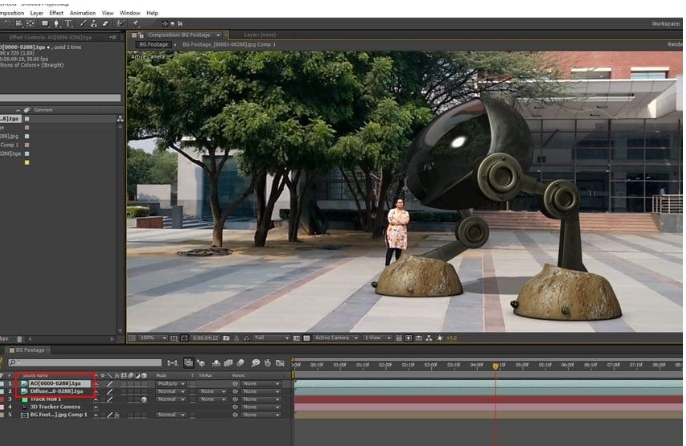The height and width of the screenshot is (446, 686).
Task: Open the Full resolution dropdown in the viewer
Action: click(272, 338)
